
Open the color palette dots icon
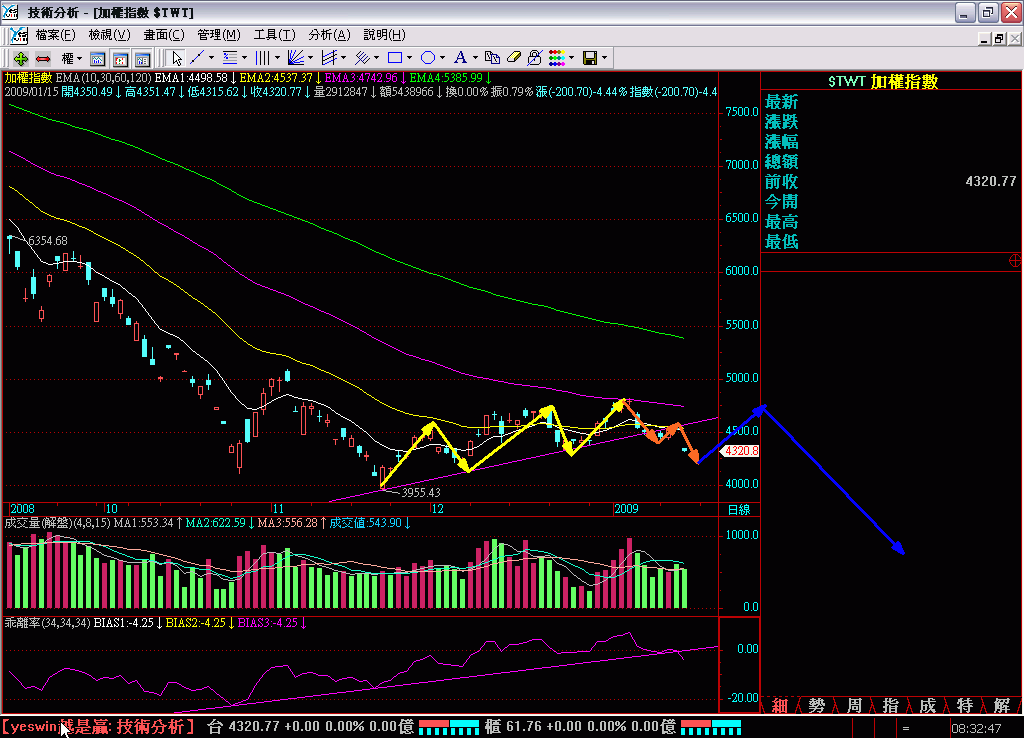point(556,58)
